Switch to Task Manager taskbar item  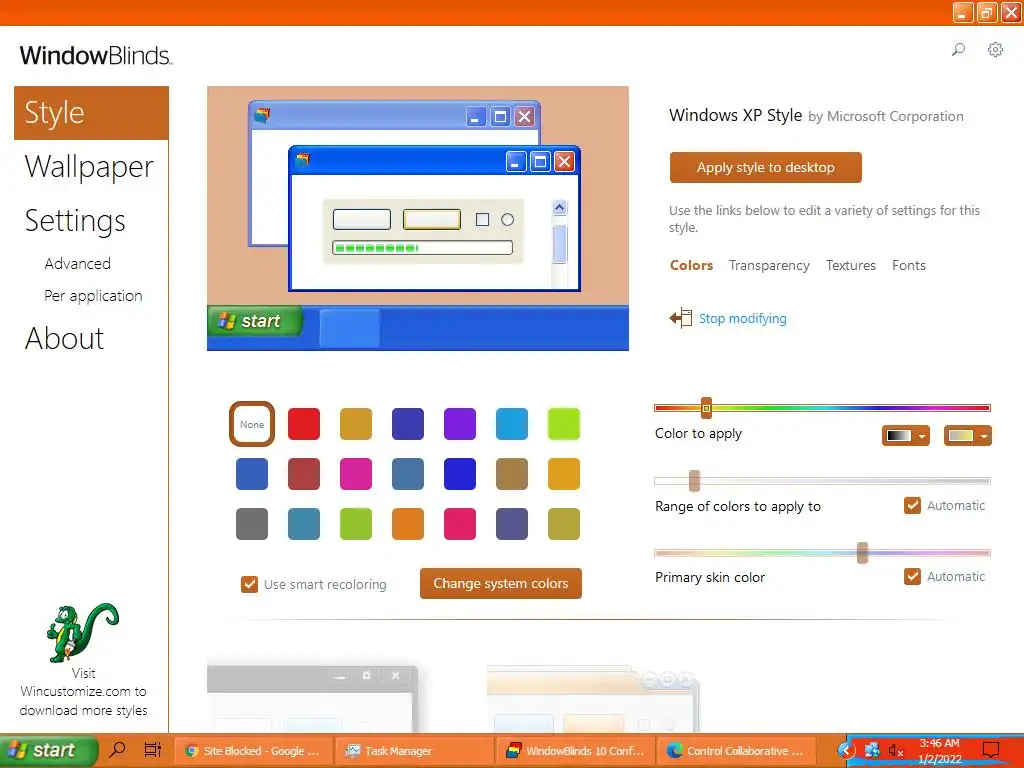[413, 751]
